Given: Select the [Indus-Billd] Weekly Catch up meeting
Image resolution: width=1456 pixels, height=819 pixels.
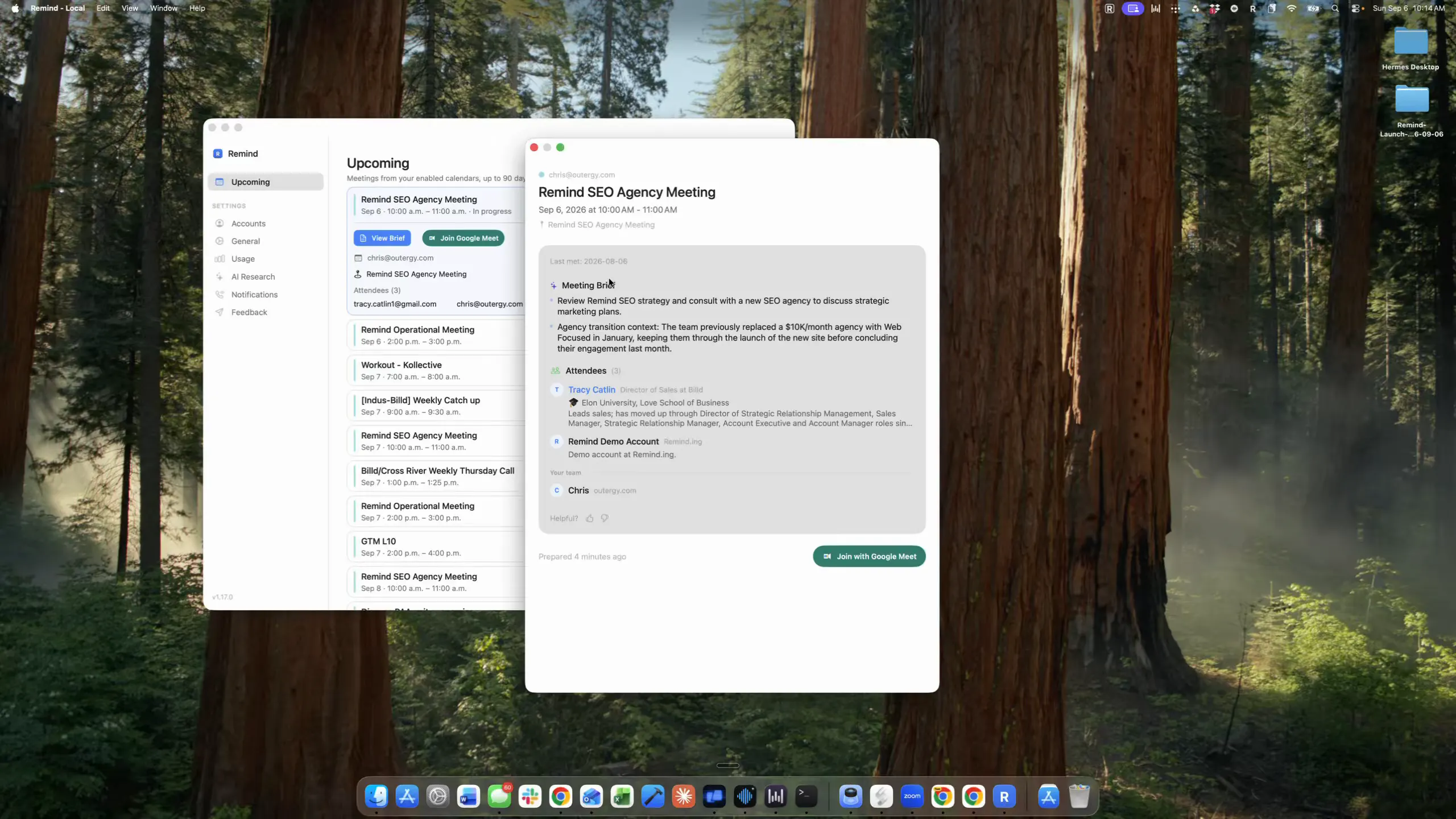Looking at the screenshot, I should (x=436, y=406).
